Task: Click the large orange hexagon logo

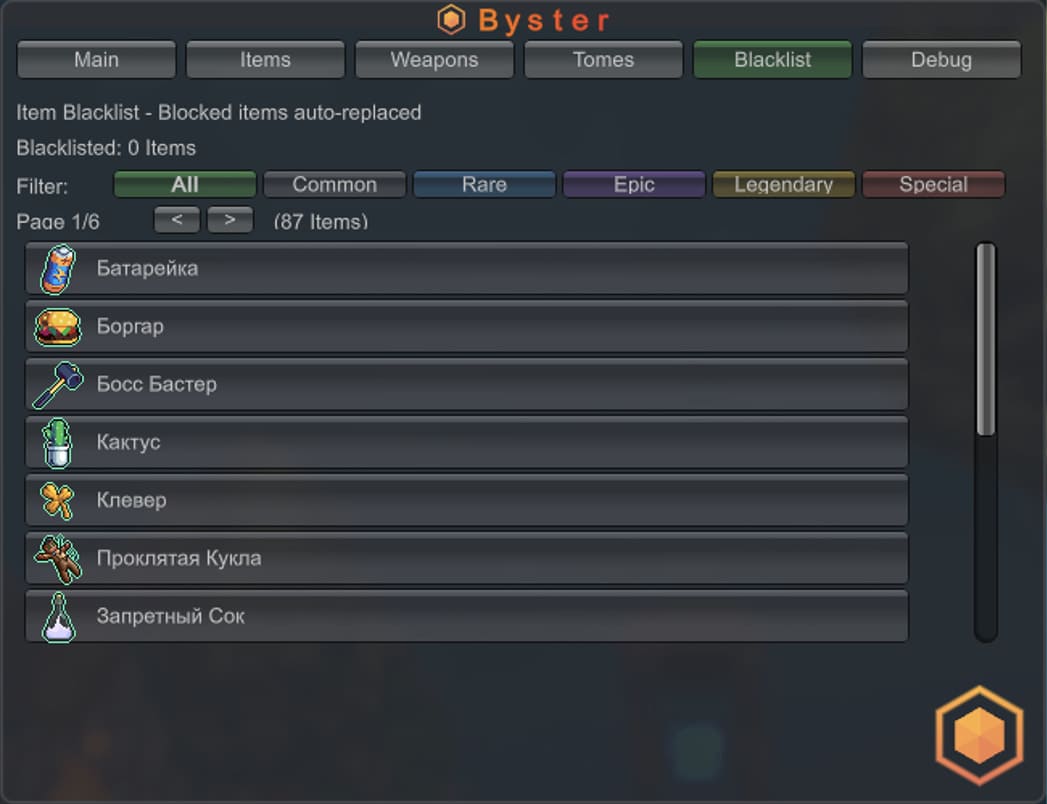Action: click(x=980, y=735)
